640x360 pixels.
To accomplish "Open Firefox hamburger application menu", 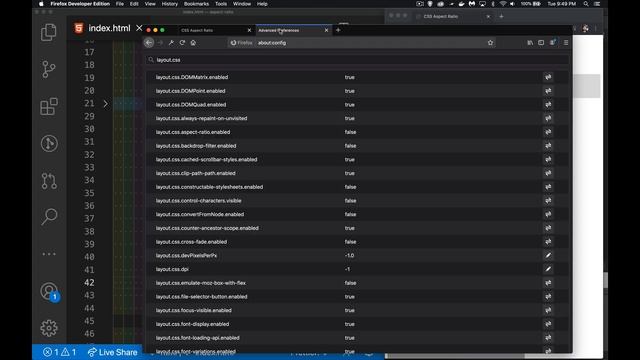I will 566,42.
